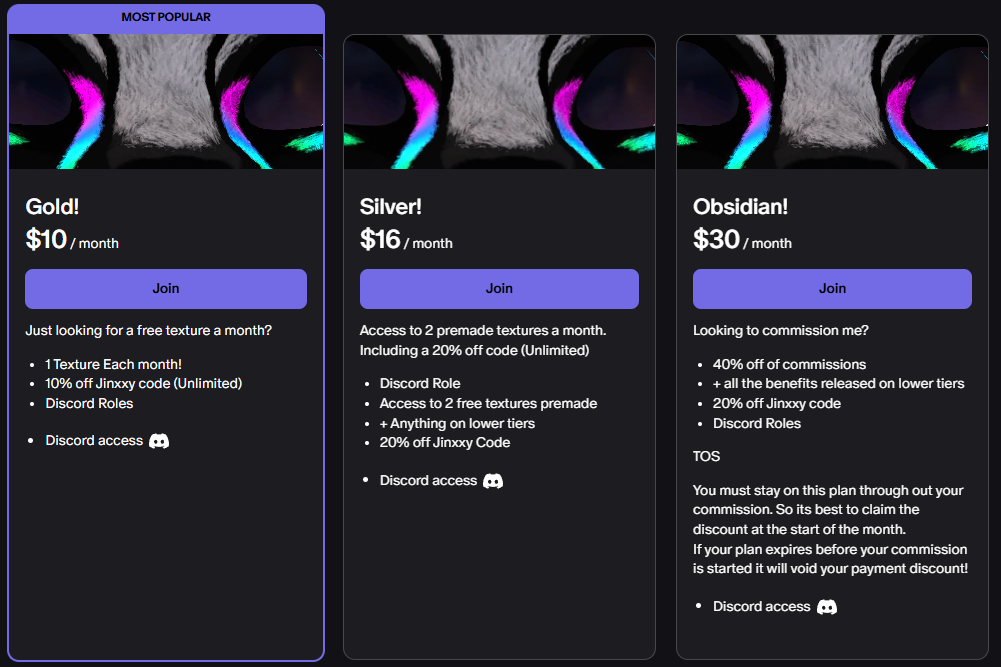Screen dimensions: 1001x667
Task: Open the Gold tier banner image
Action: coord(166,101)
